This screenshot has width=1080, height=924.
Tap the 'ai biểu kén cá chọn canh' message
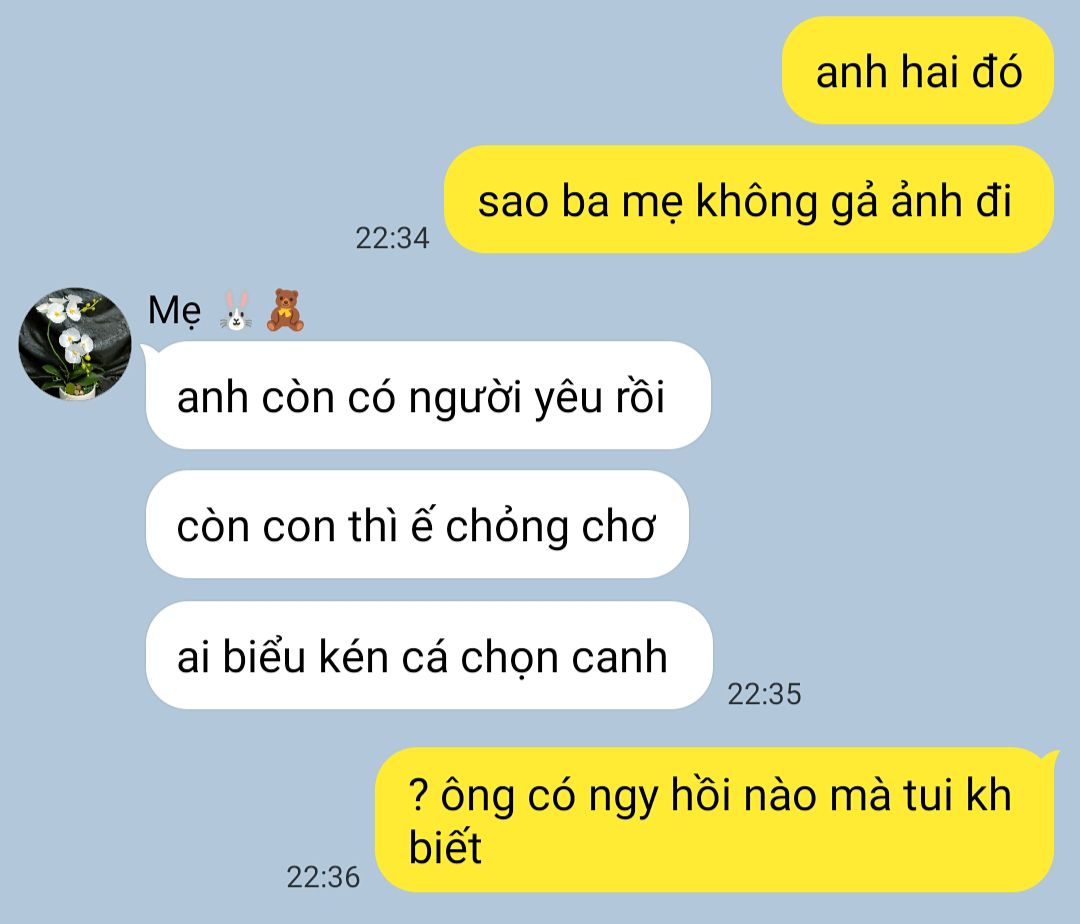point(429,655)
